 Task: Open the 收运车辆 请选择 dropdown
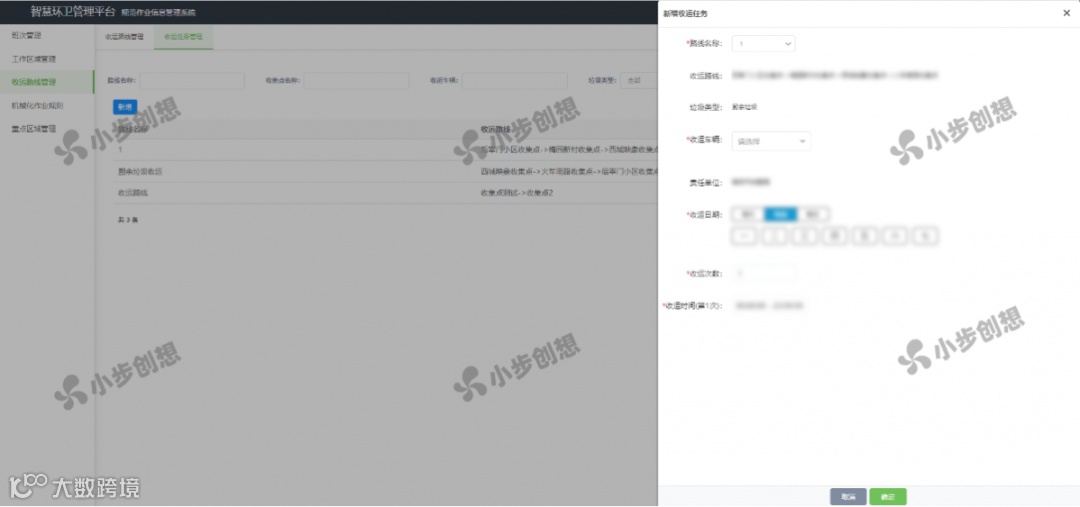pyautogui.click(x=771, y=141)
